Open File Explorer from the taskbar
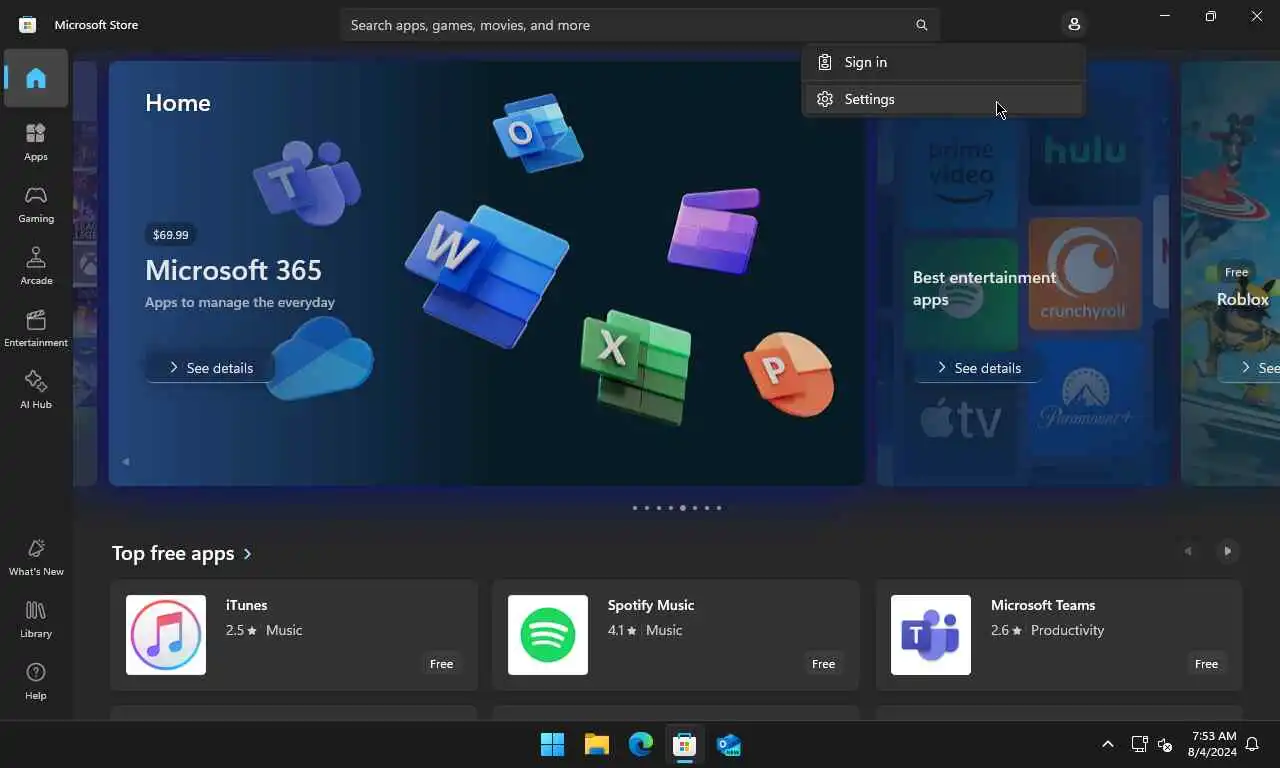Image resolution: width=1280 pixels, height=768 pixels. [597, 745]
